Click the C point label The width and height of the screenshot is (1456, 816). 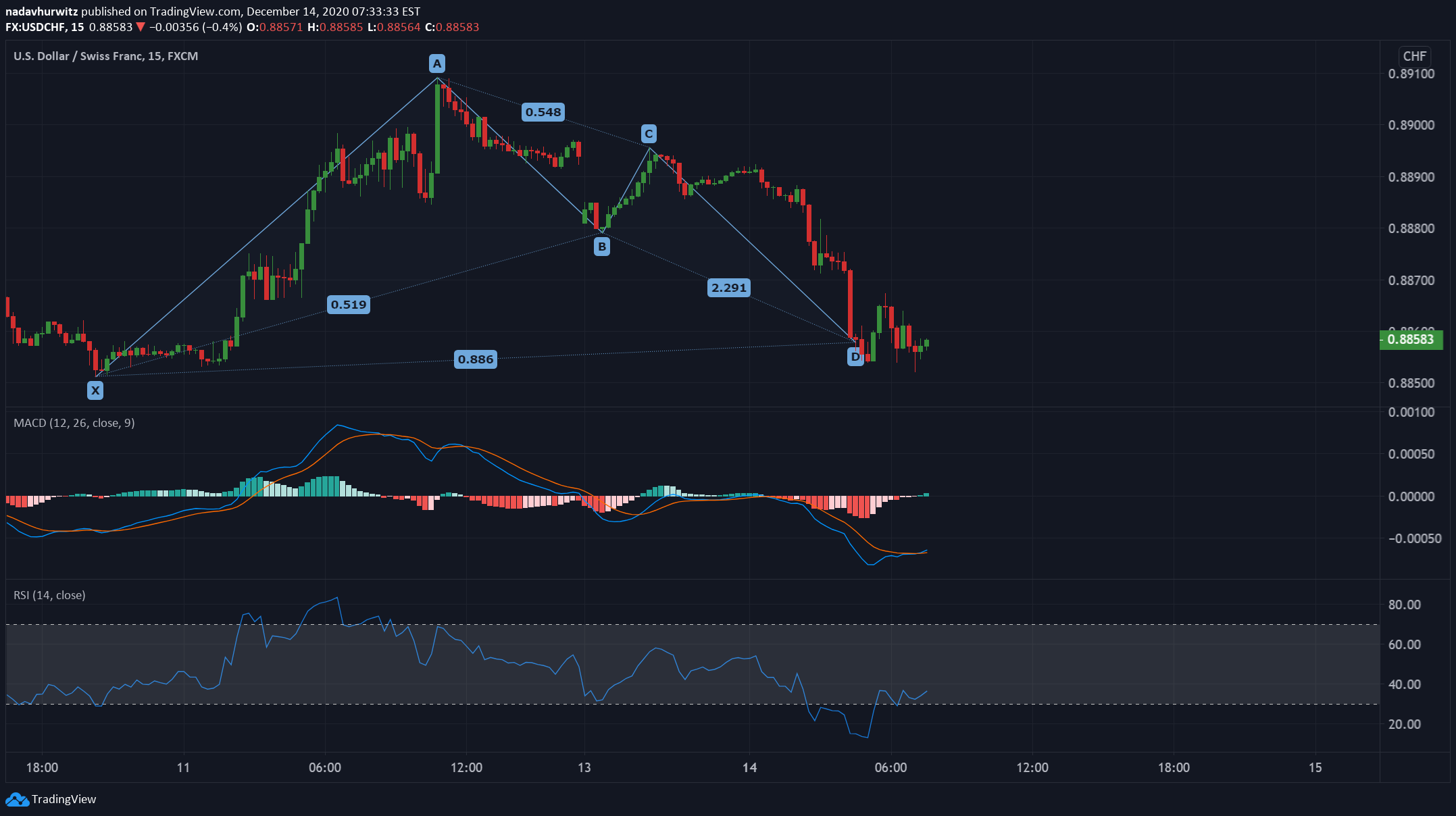pos(649,134)
